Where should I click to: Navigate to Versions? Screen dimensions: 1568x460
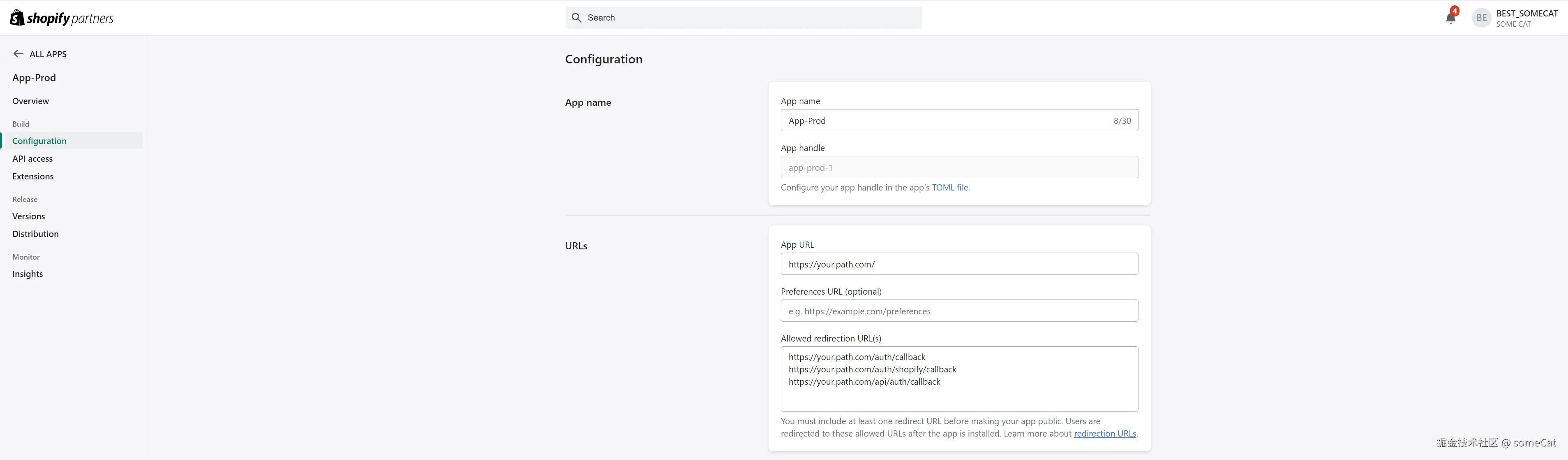[29, 216]
